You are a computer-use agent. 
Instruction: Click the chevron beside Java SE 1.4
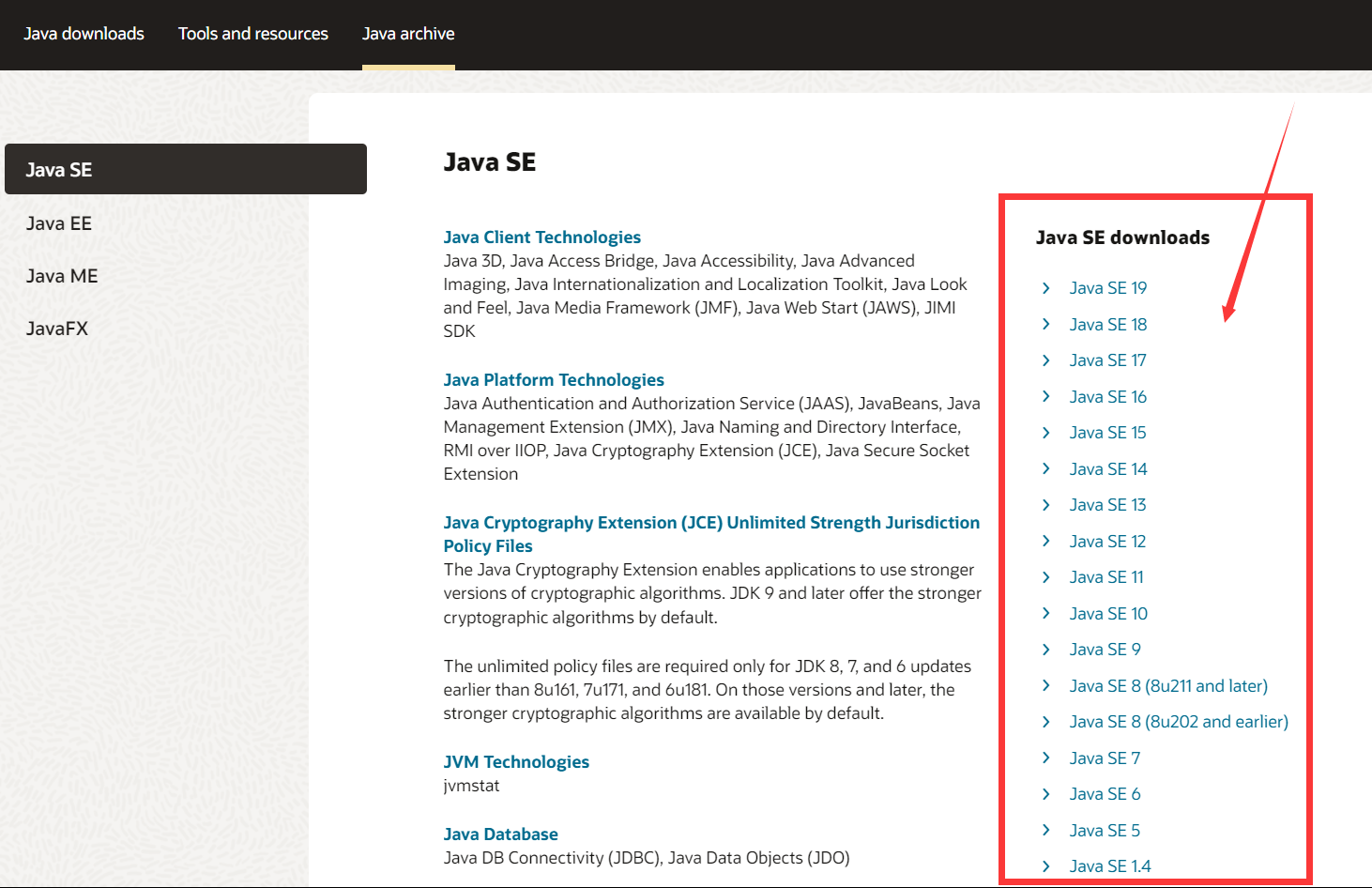pos(1046,866)
